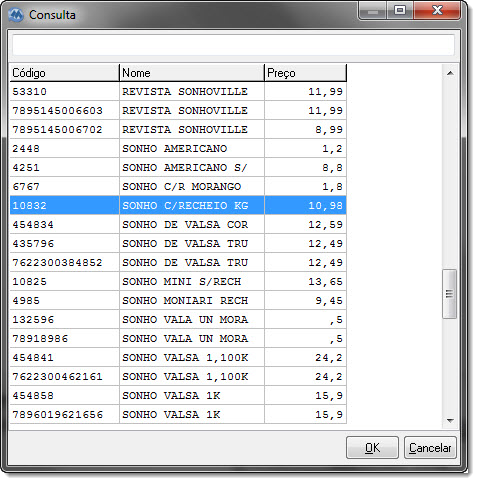Click the price 13,65 cell
The image size is (478, 483).
point(305,281)
